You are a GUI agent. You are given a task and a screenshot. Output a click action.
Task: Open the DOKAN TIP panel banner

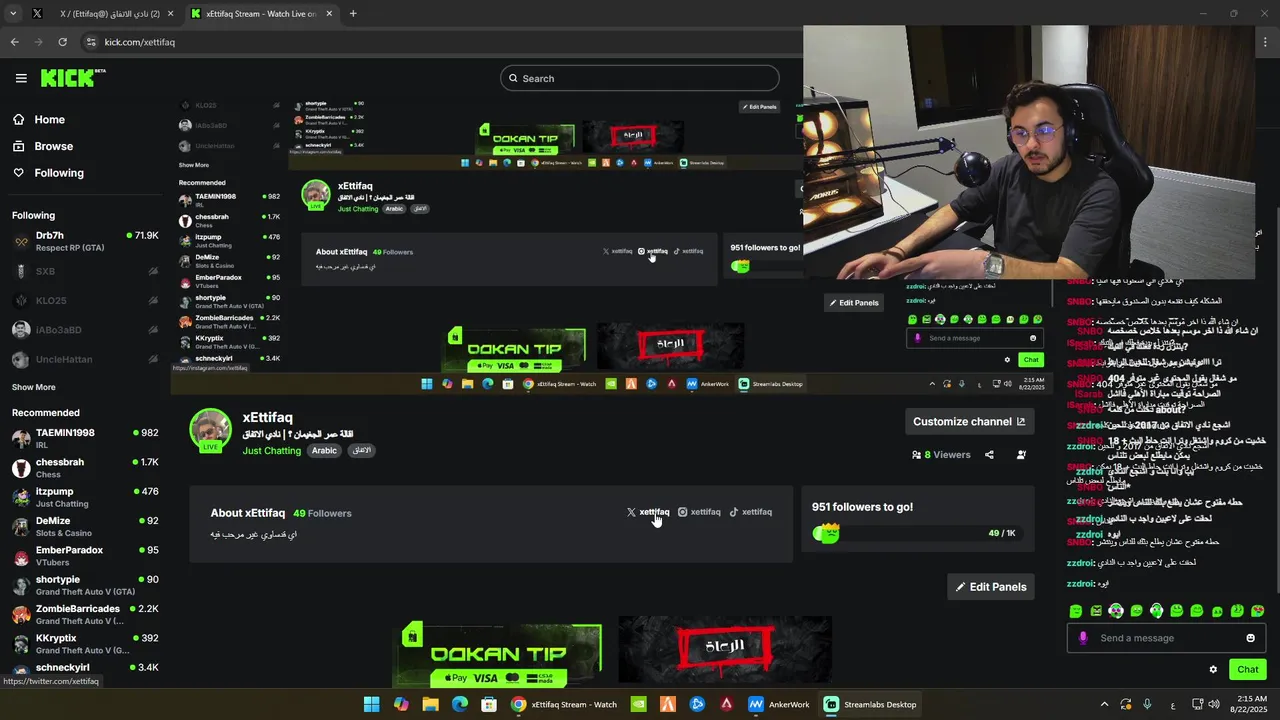point(499,654)
